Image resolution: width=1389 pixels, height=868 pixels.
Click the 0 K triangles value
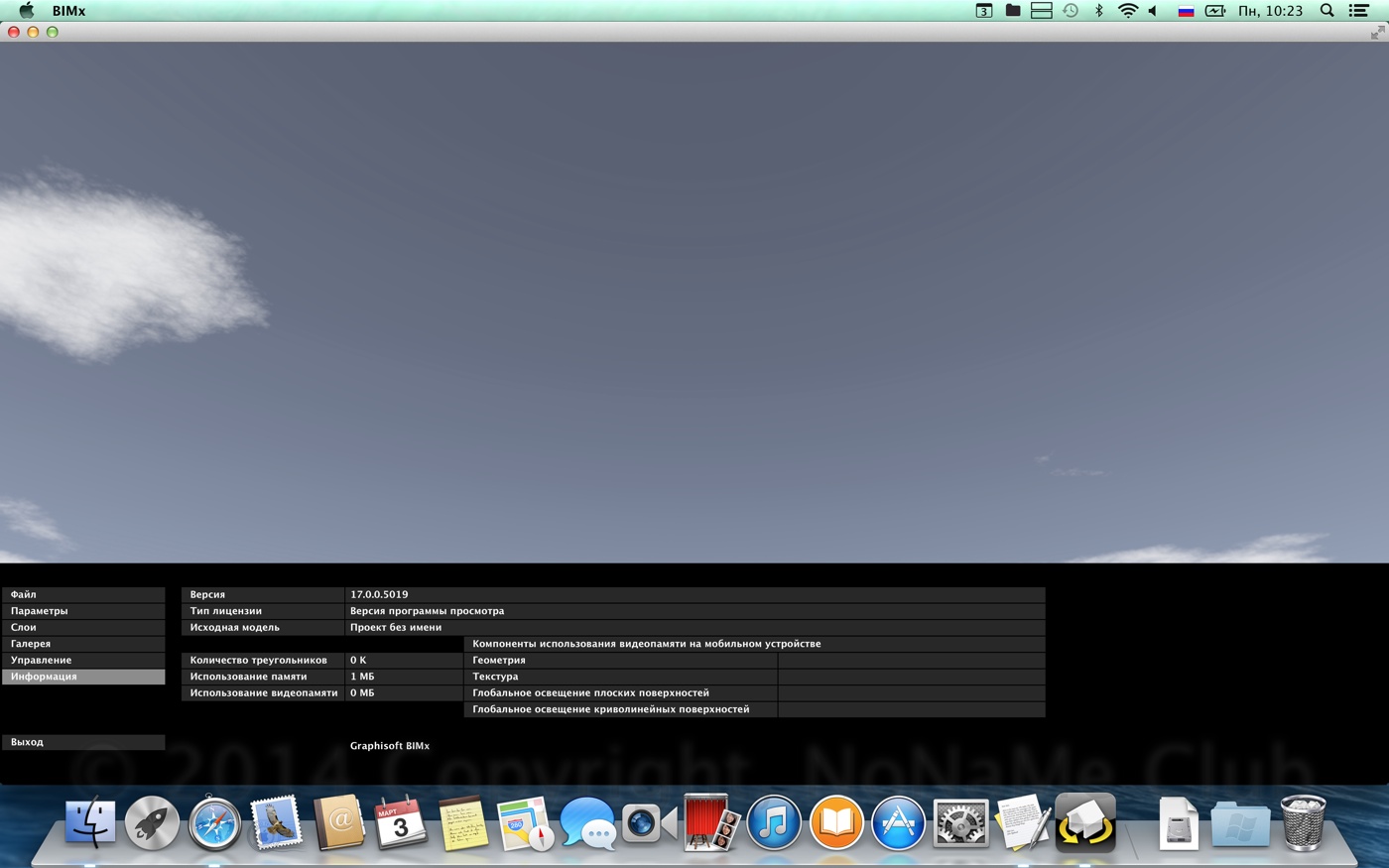coord(358,661)
